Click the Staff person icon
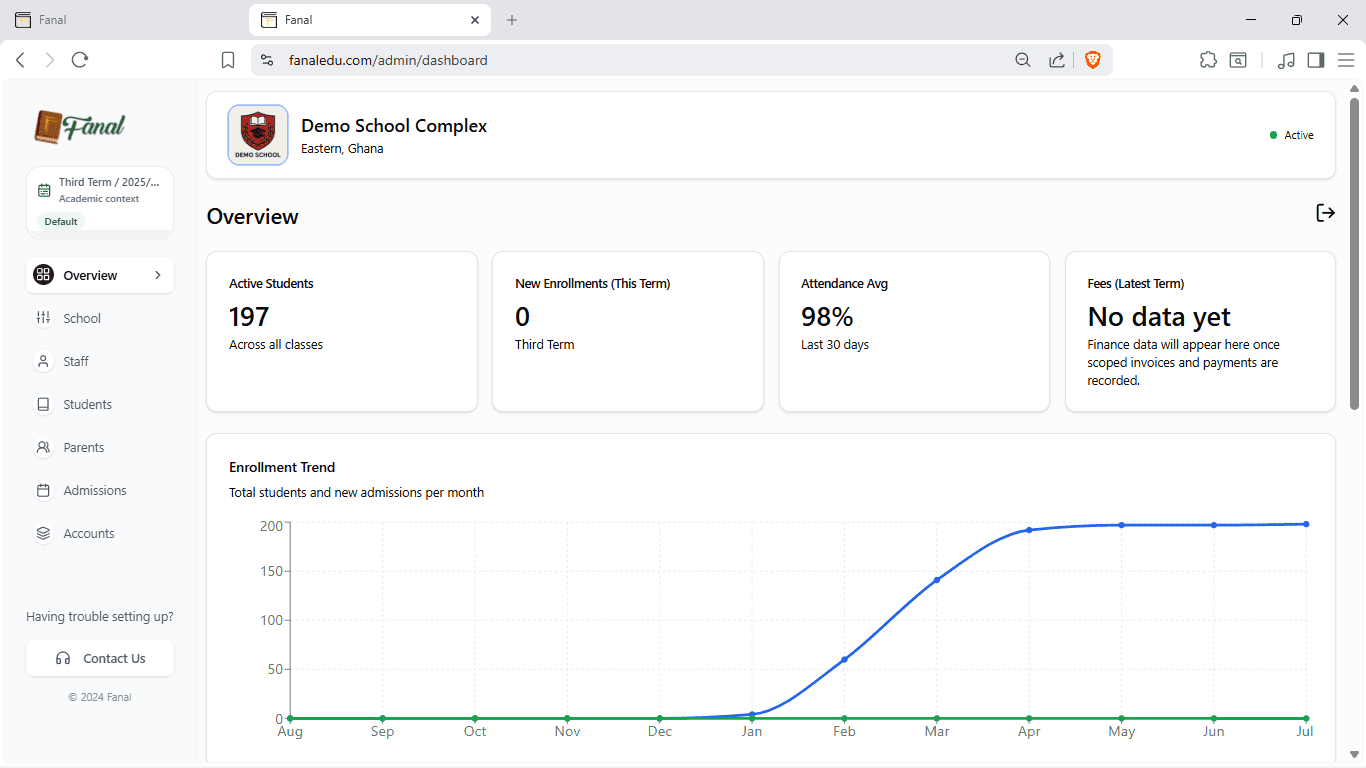1366x768 pixels. click(43, 361)
